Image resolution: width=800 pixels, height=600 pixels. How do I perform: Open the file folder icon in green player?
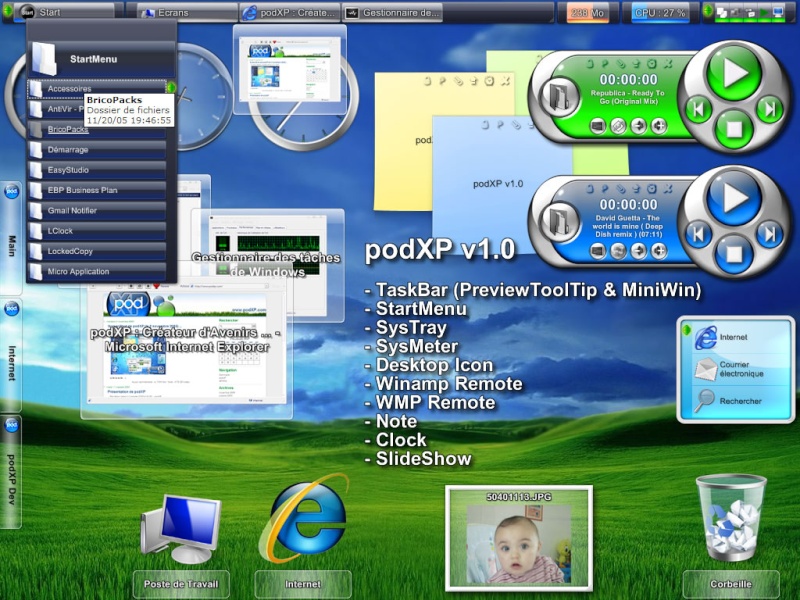(x=559, y=96)
